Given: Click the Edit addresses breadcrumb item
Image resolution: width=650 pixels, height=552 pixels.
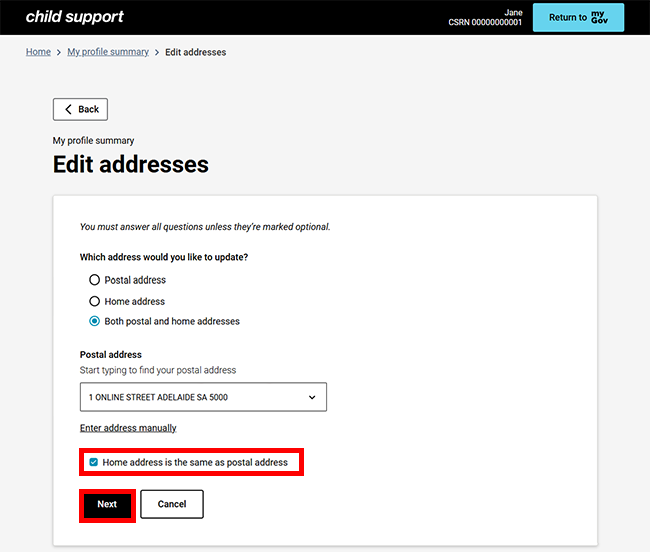Looking at the screenshot, I should point(195,52).
